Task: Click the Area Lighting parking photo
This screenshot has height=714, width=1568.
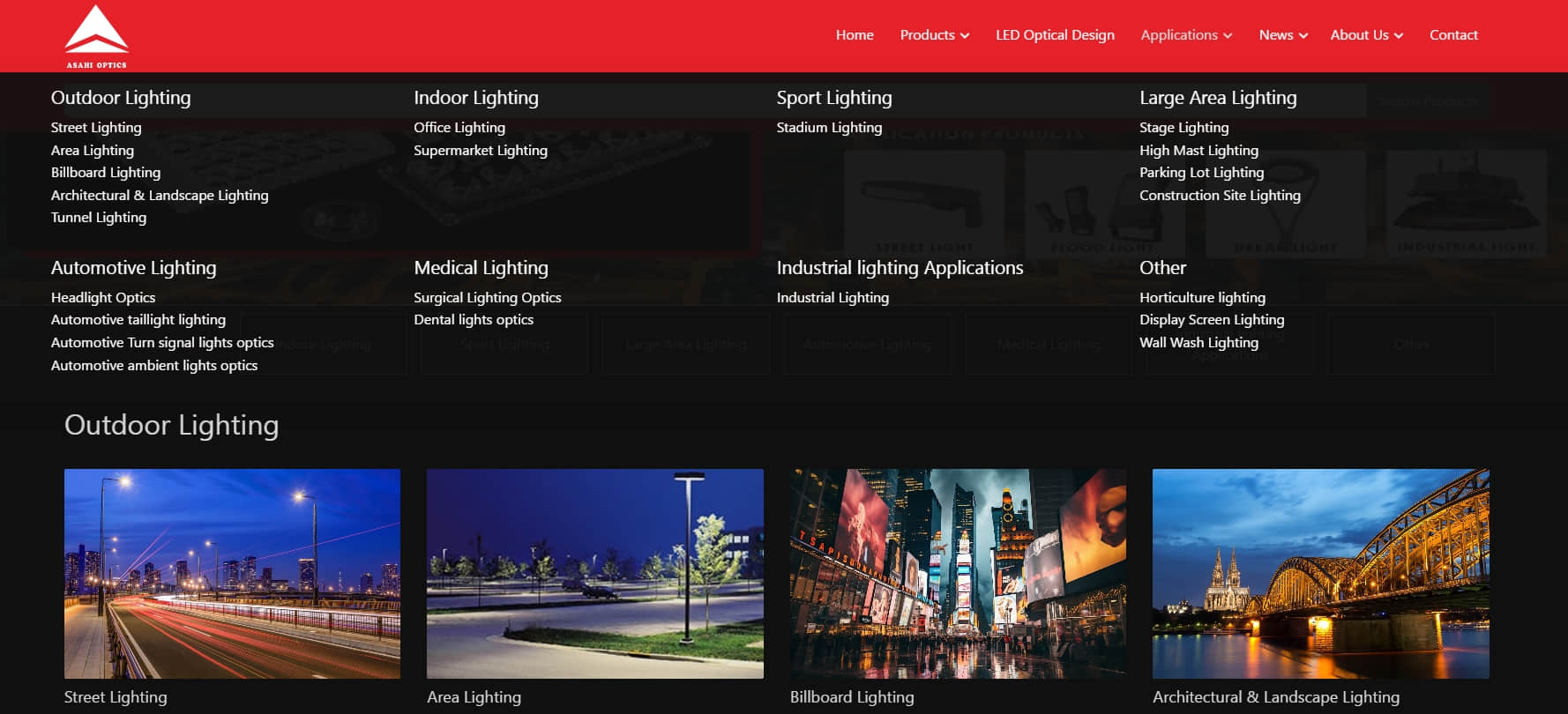Action: coord(595,574)
